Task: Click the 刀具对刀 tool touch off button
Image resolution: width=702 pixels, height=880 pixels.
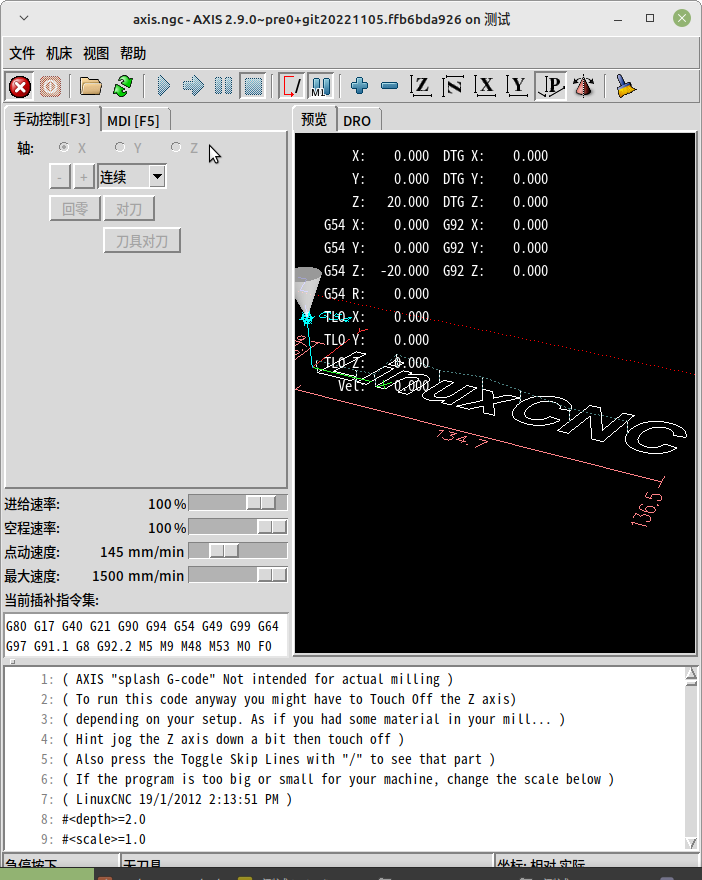Action: 142,241
